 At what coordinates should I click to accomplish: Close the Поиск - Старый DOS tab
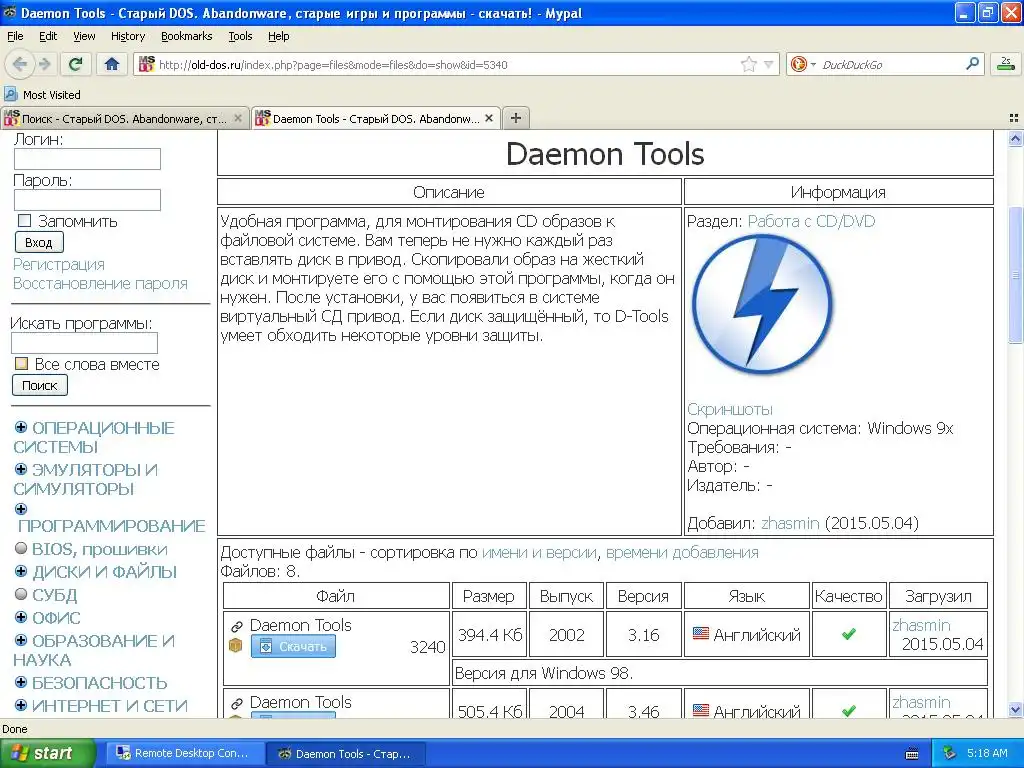238,118
